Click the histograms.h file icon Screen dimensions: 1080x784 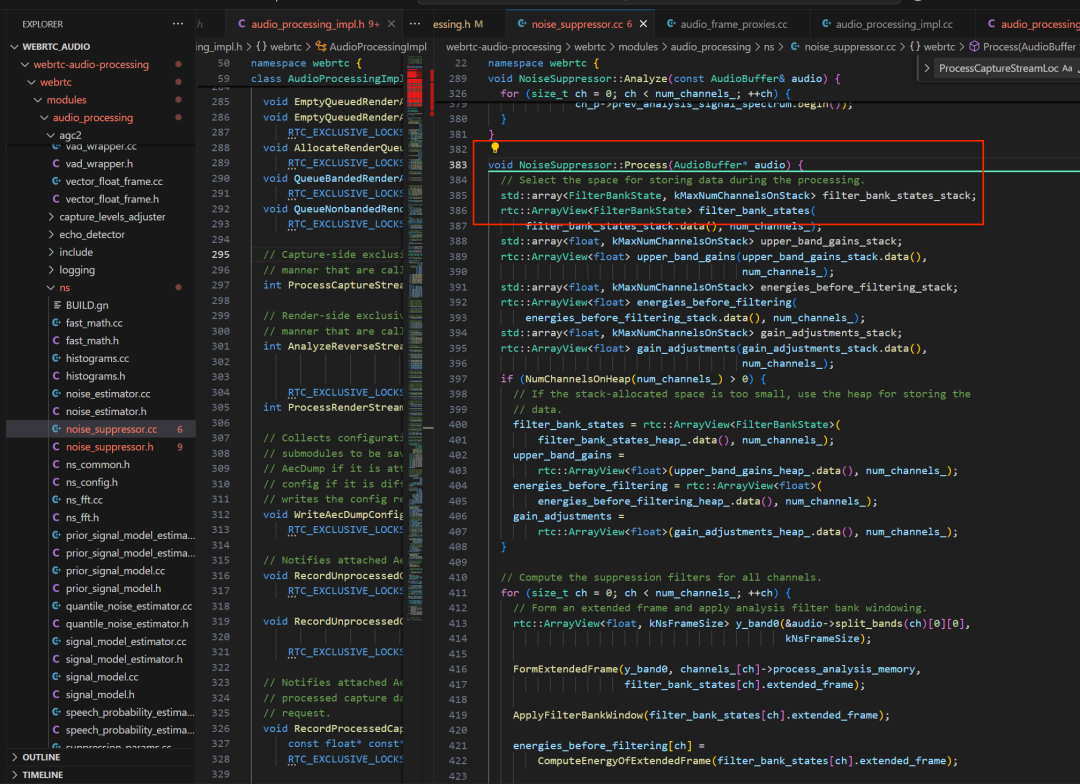click(56, 376)
